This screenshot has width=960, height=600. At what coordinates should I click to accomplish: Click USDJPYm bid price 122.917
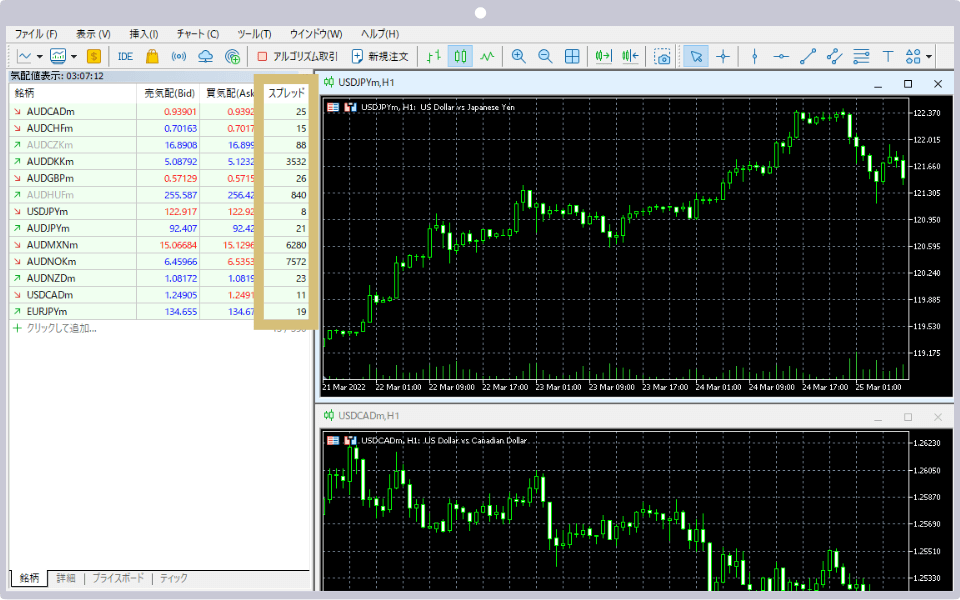(181, 211)
